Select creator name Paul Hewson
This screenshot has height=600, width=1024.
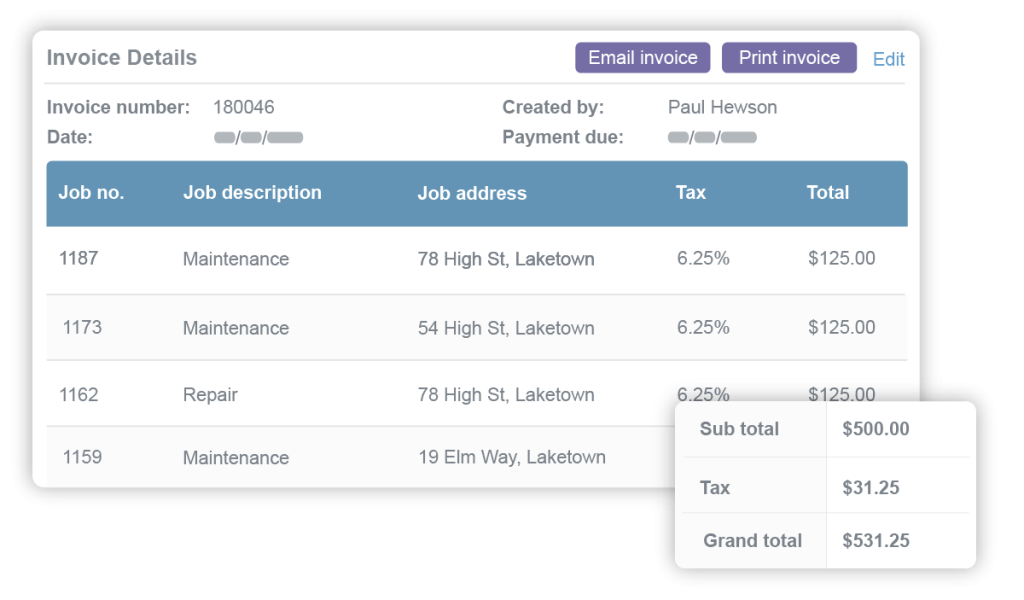click(x=721, y=107)
